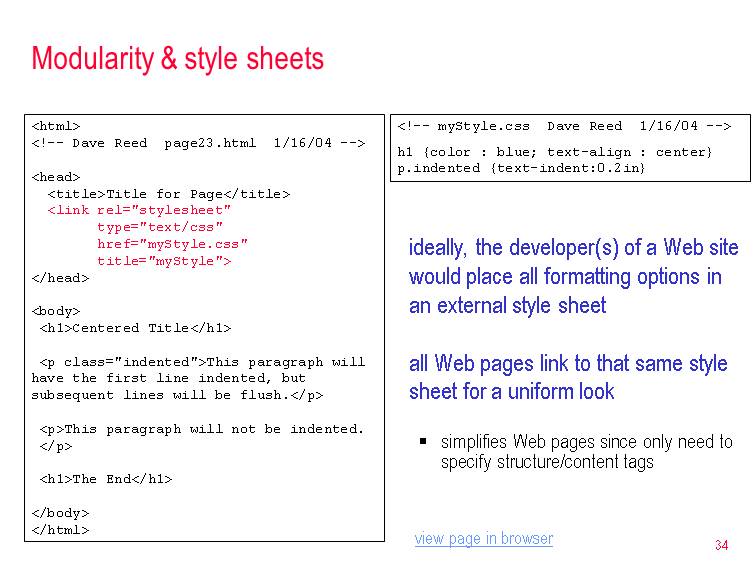The height and width of the screenshot is (576, 756).
Task: Click slide number 34
Action: (x=721, y=545)
